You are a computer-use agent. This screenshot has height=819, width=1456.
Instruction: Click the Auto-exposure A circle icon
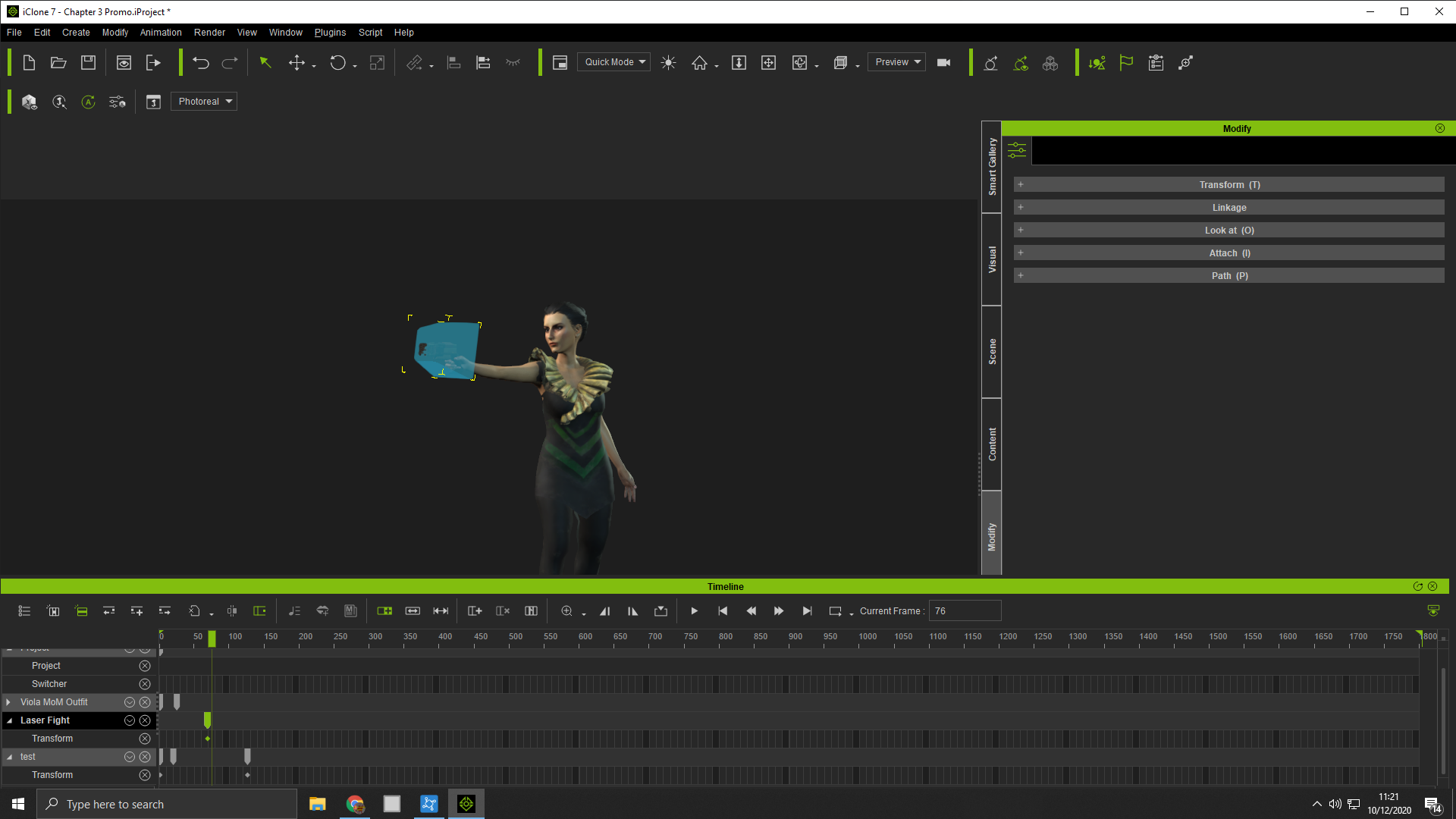pos(88,102)
